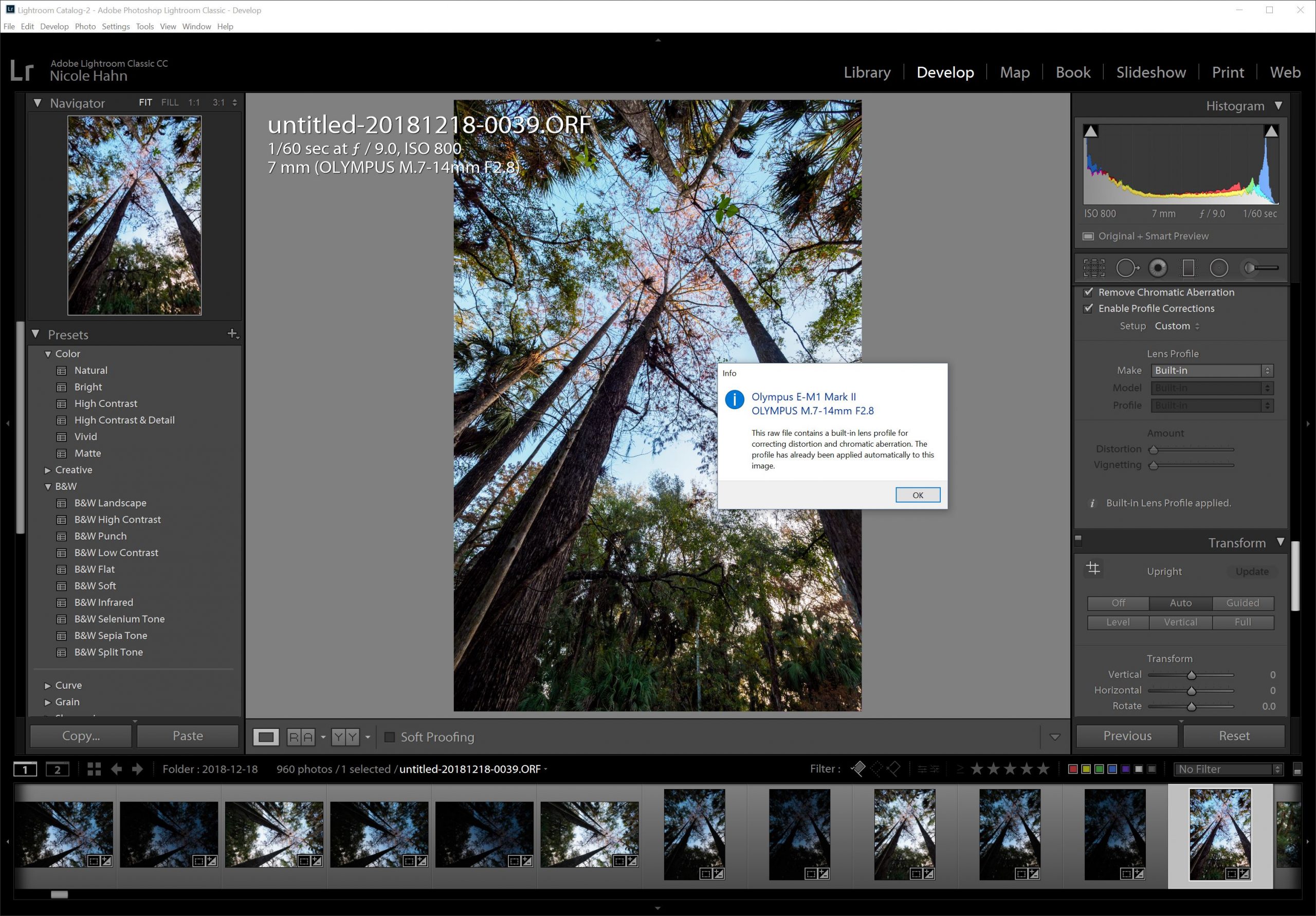1316x916 pixels.
Task: Add new preset with plus icon
Action: (x=232, y=334)
